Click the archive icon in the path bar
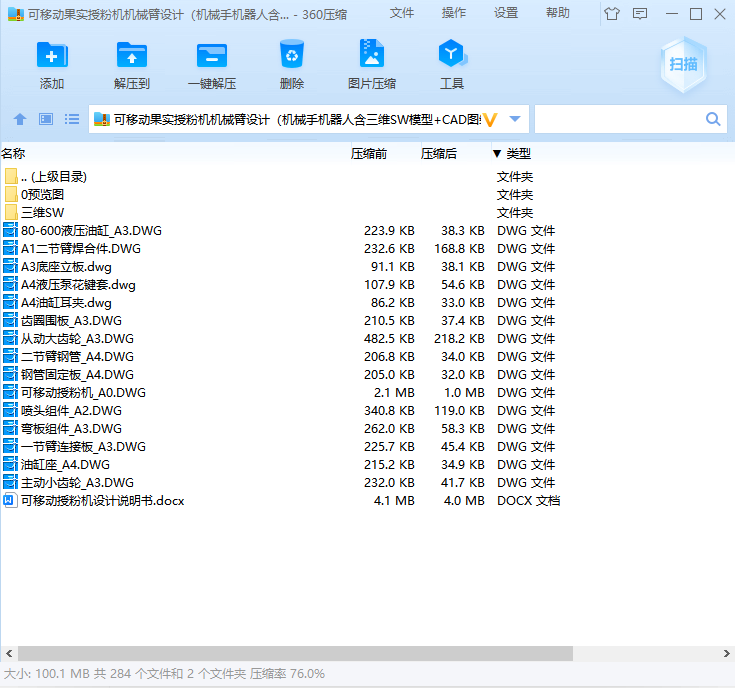Image resolution: width=735 pixels, height=688 pixels. point(102,120)
